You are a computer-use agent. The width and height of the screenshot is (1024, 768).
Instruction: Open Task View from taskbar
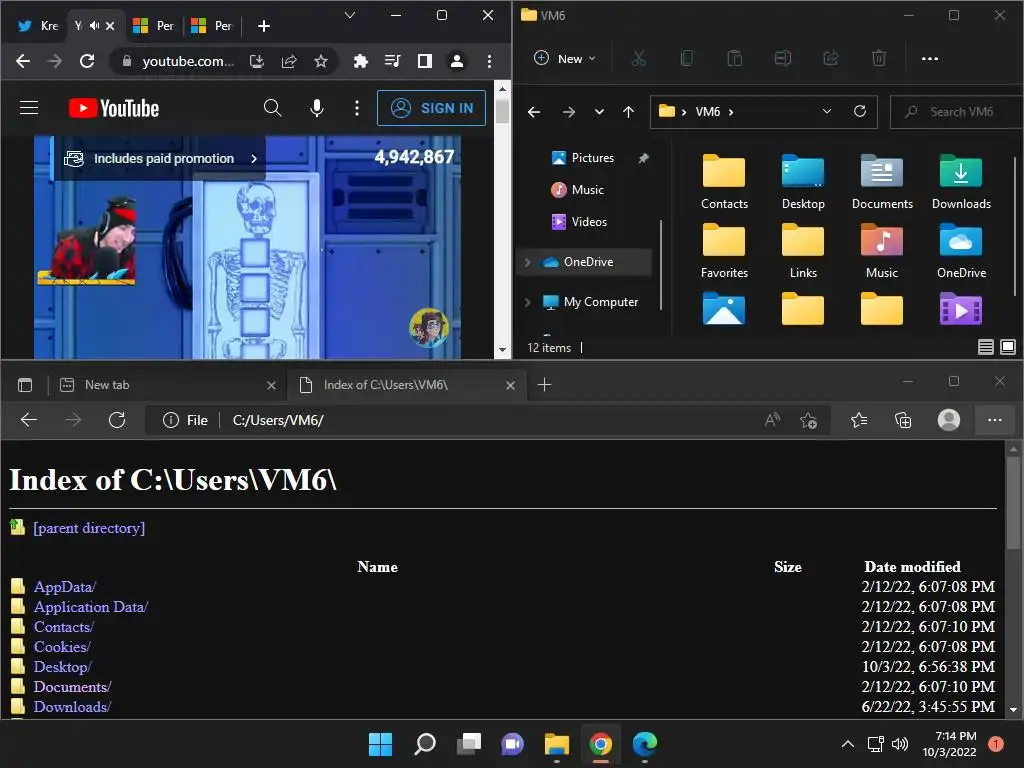point(468,744)
